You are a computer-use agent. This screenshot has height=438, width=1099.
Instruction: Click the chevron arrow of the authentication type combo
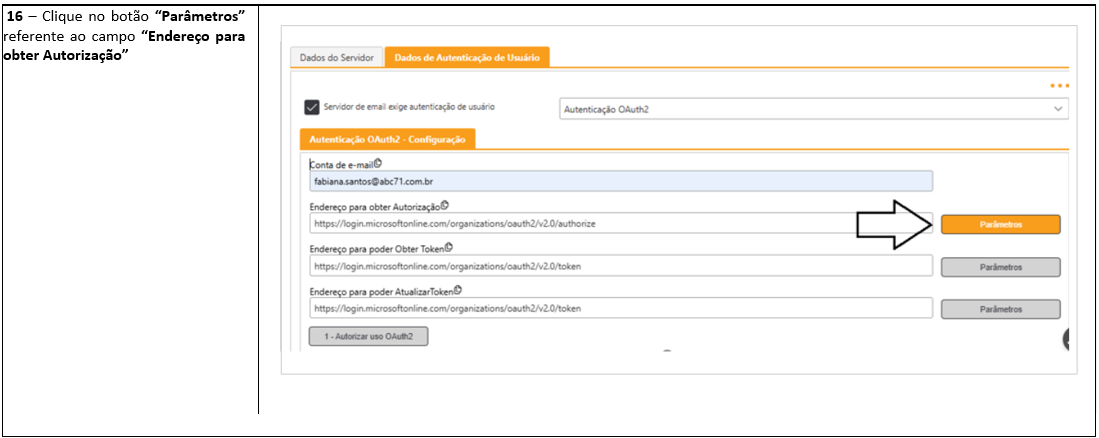[x=1058, y=109]
